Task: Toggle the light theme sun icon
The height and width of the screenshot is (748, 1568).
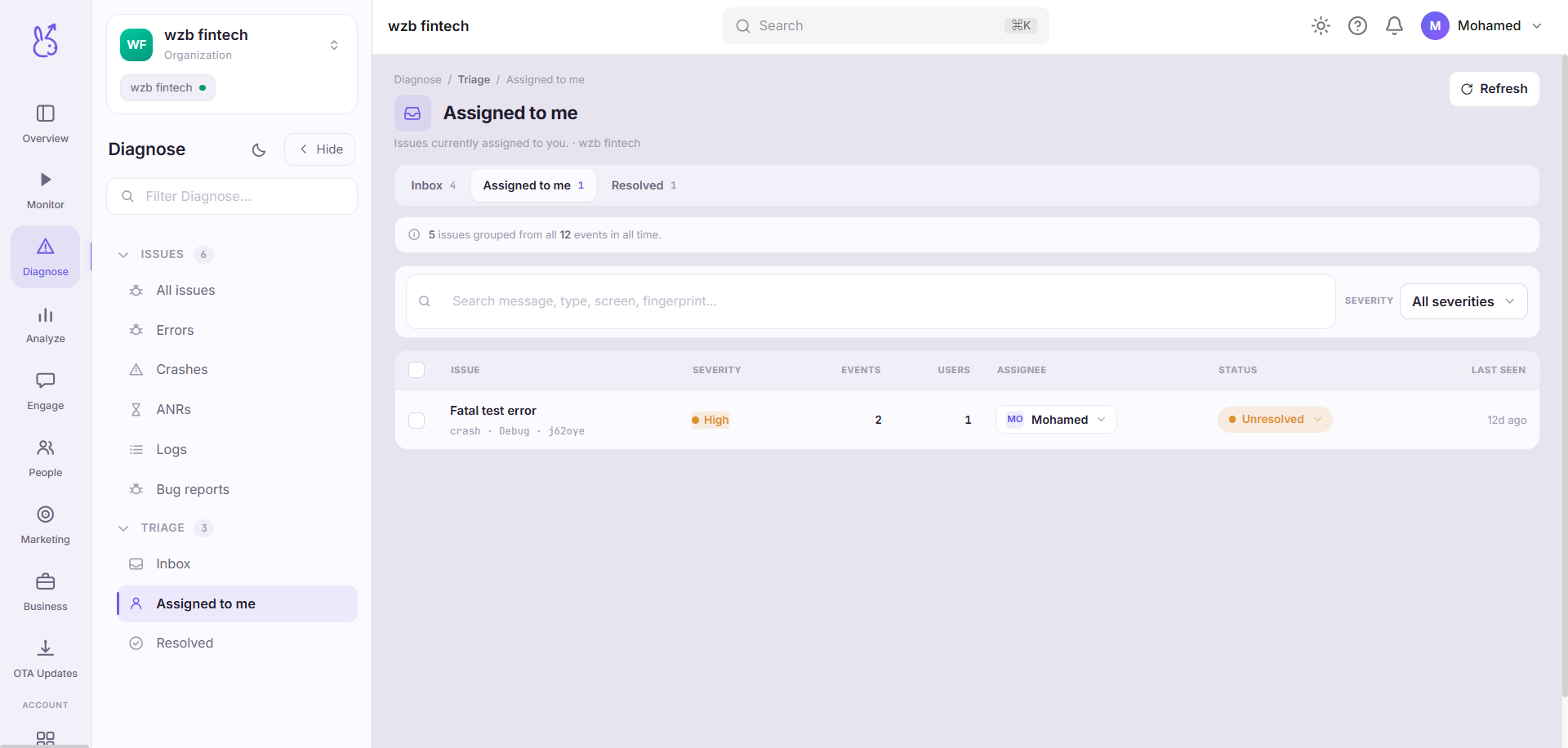Action: (x=1321, y=26)
